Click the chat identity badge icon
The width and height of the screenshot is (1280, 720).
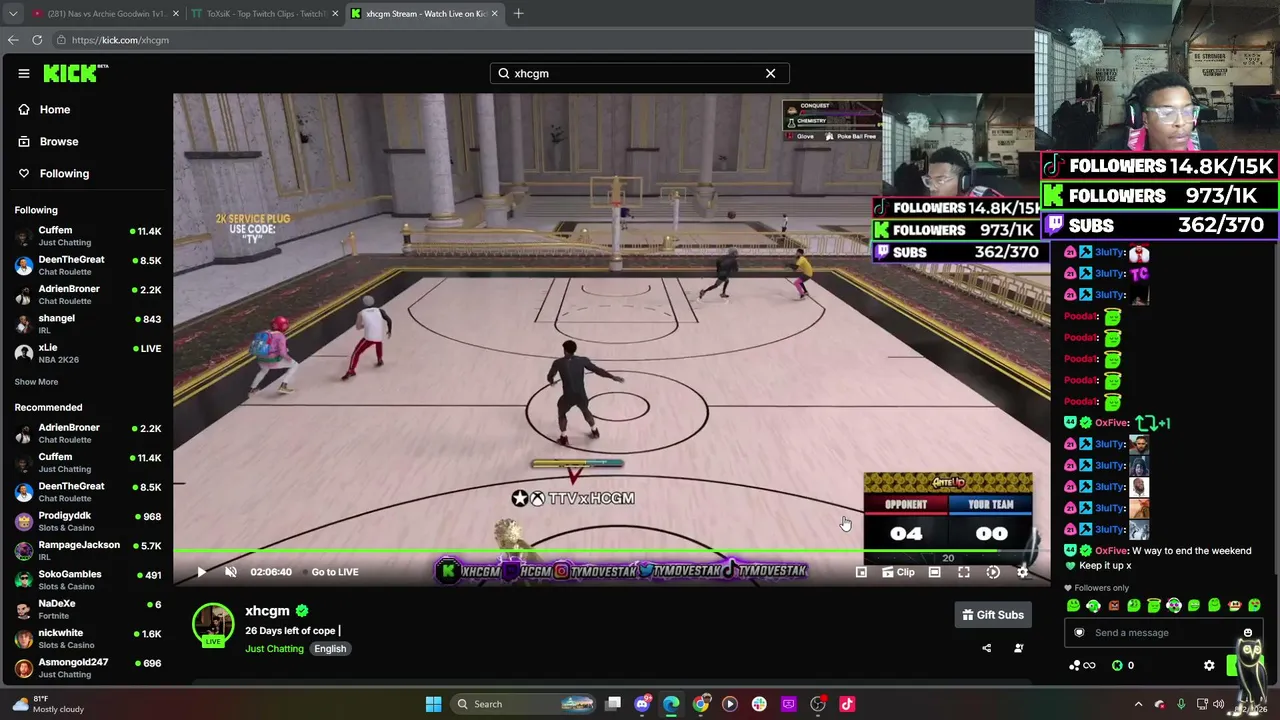coord(1079,633)
